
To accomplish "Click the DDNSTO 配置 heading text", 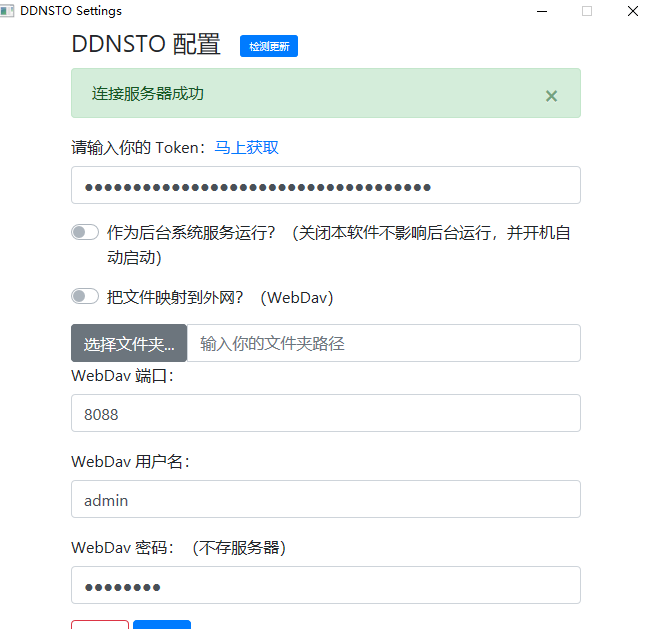I will coord(146,44).
